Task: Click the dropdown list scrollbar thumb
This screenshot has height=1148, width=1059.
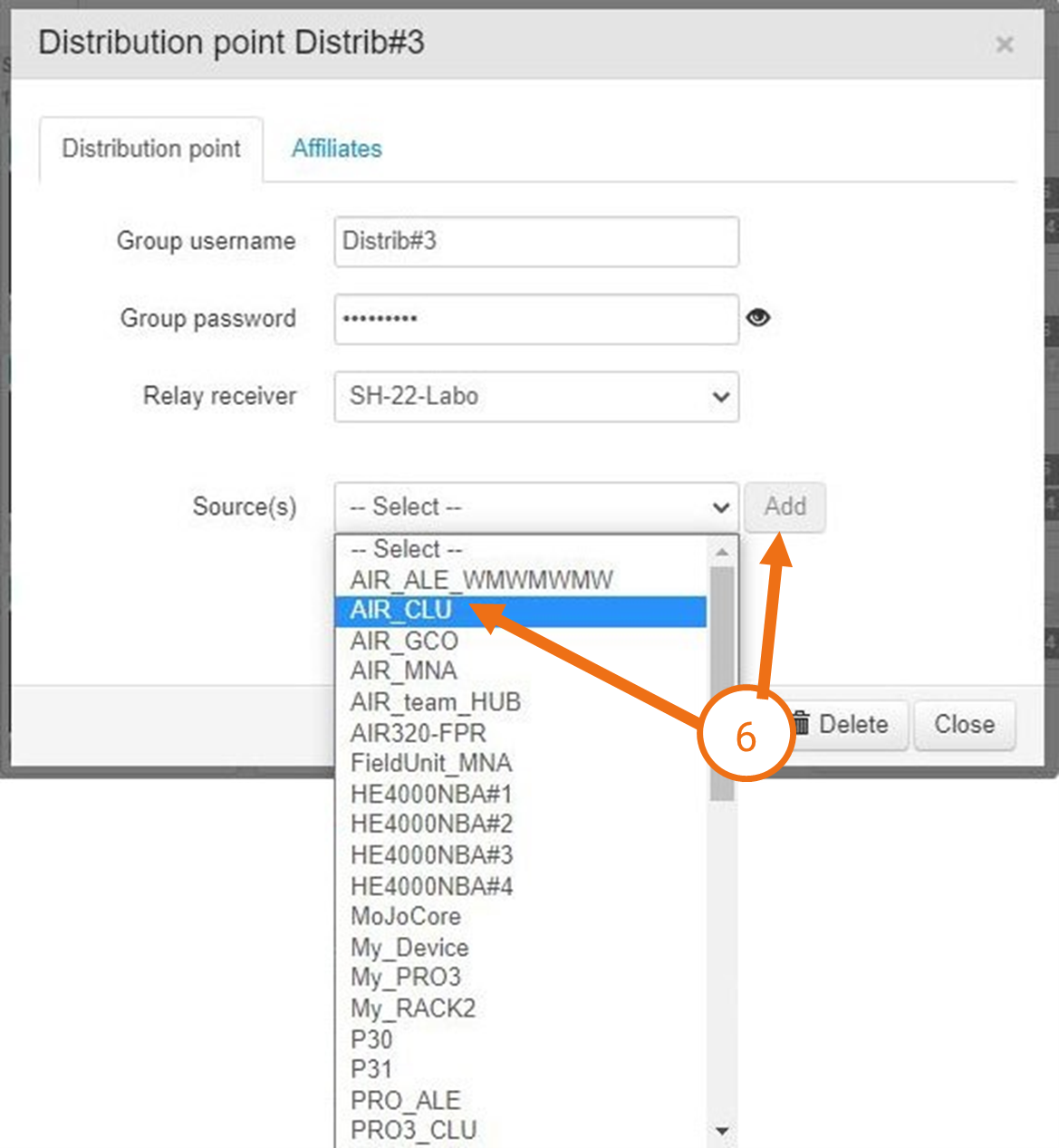Action: [x=722, y=680]
